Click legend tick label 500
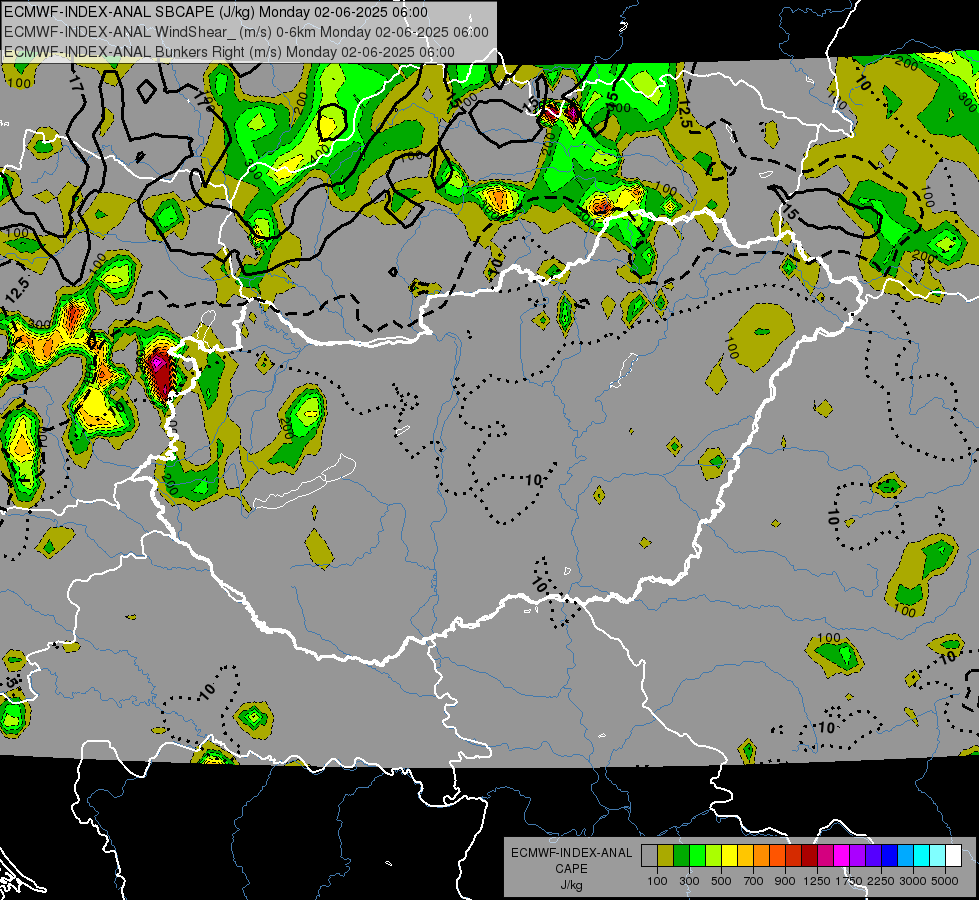The height and width of the screenshot is (900, 979). (721, 881)
